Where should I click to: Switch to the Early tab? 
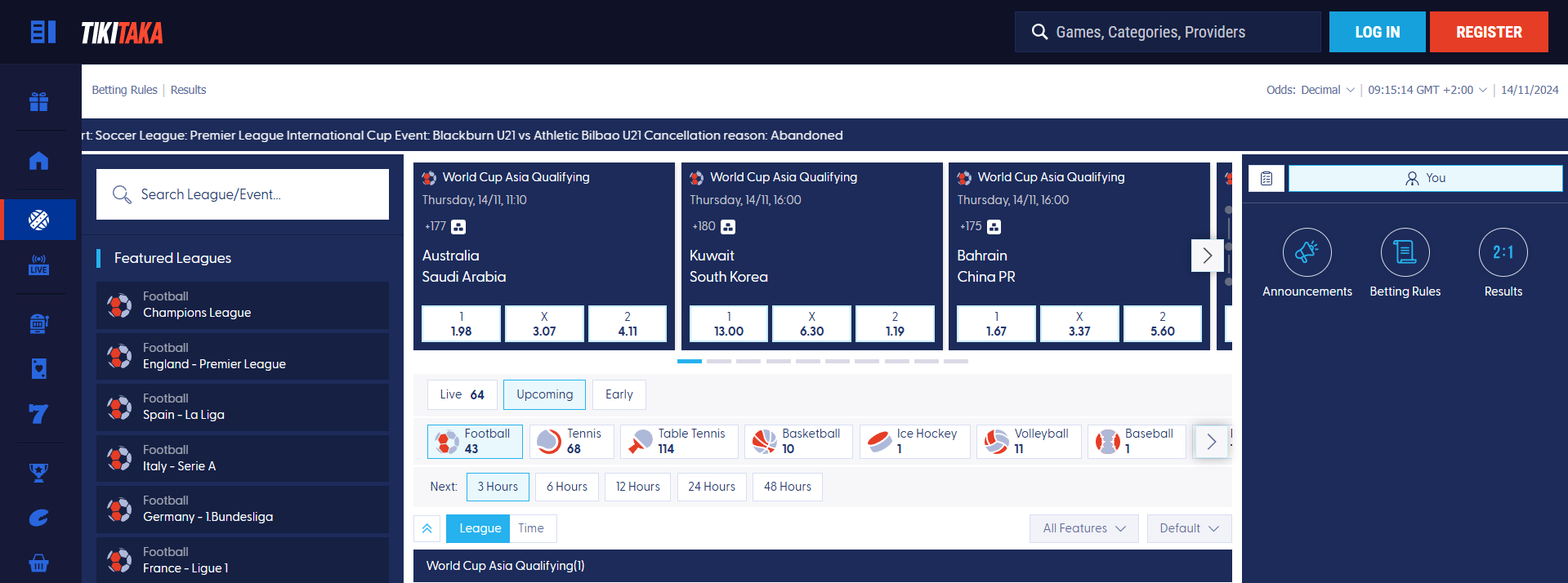click(x=619, y=394)
